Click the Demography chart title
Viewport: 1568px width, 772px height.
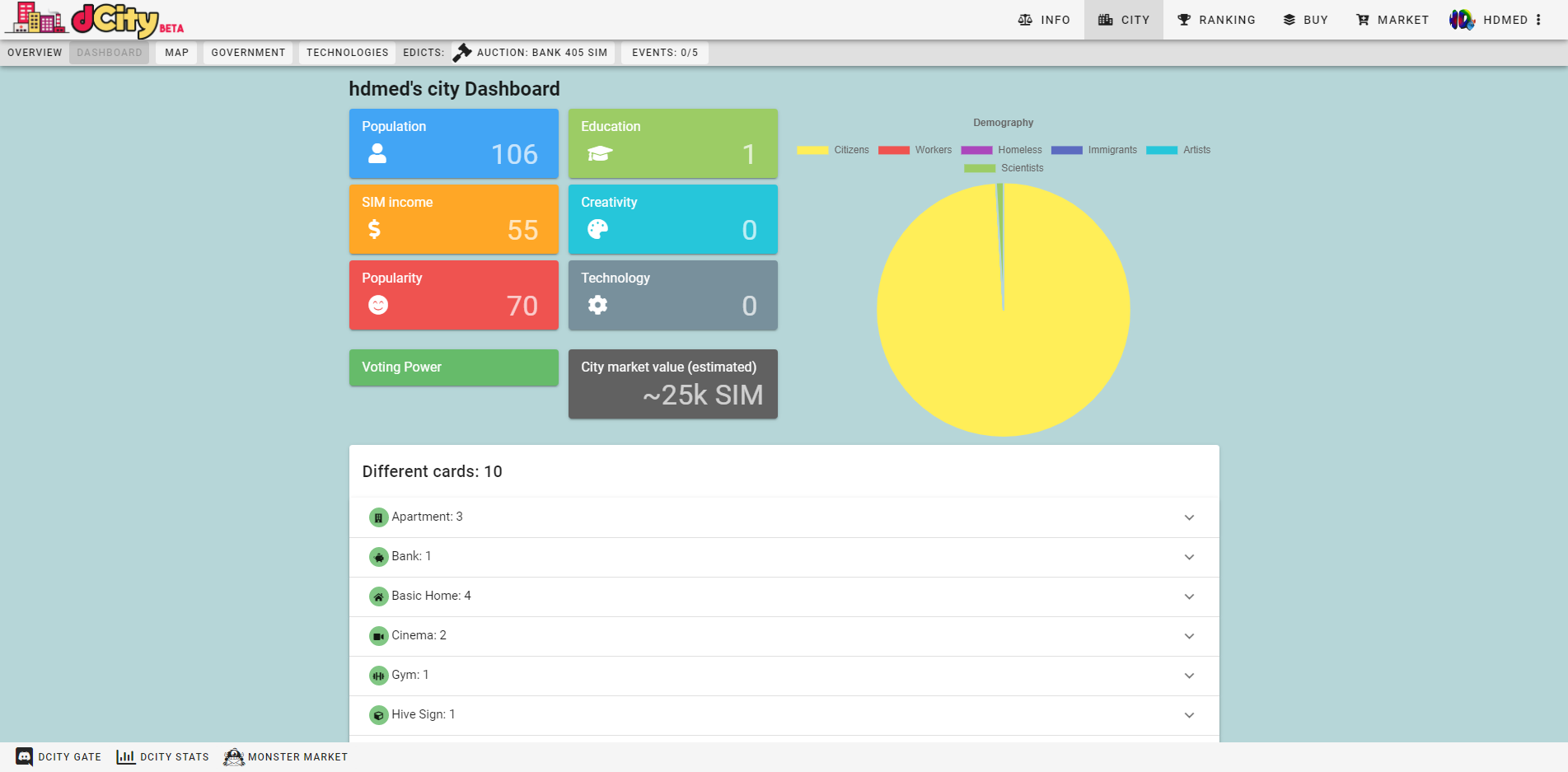coord(1004,123)
